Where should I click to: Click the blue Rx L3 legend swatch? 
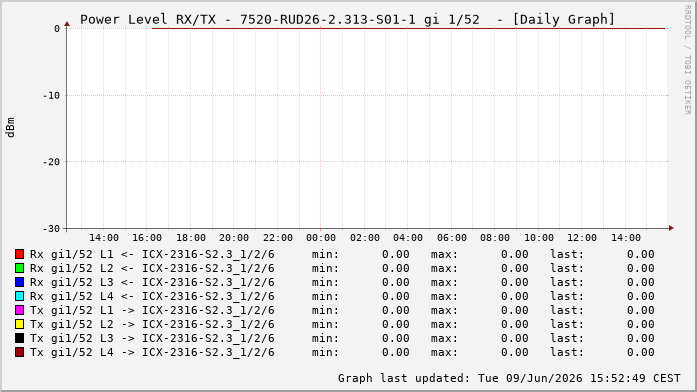coord(19,282)
